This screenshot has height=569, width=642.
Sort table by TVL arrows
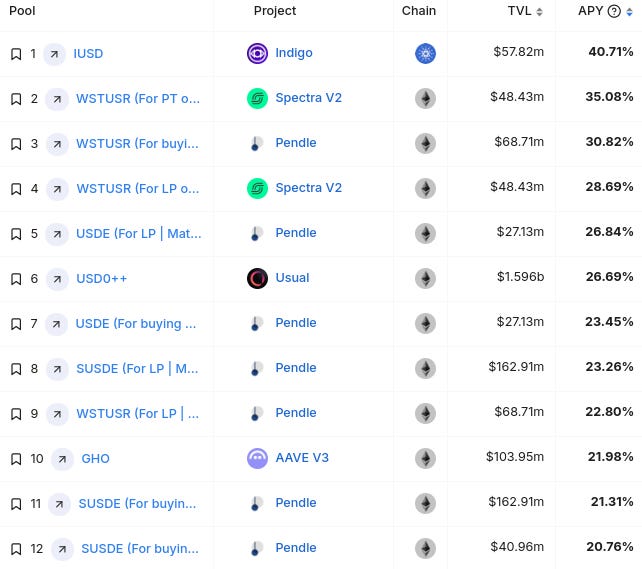540,12
